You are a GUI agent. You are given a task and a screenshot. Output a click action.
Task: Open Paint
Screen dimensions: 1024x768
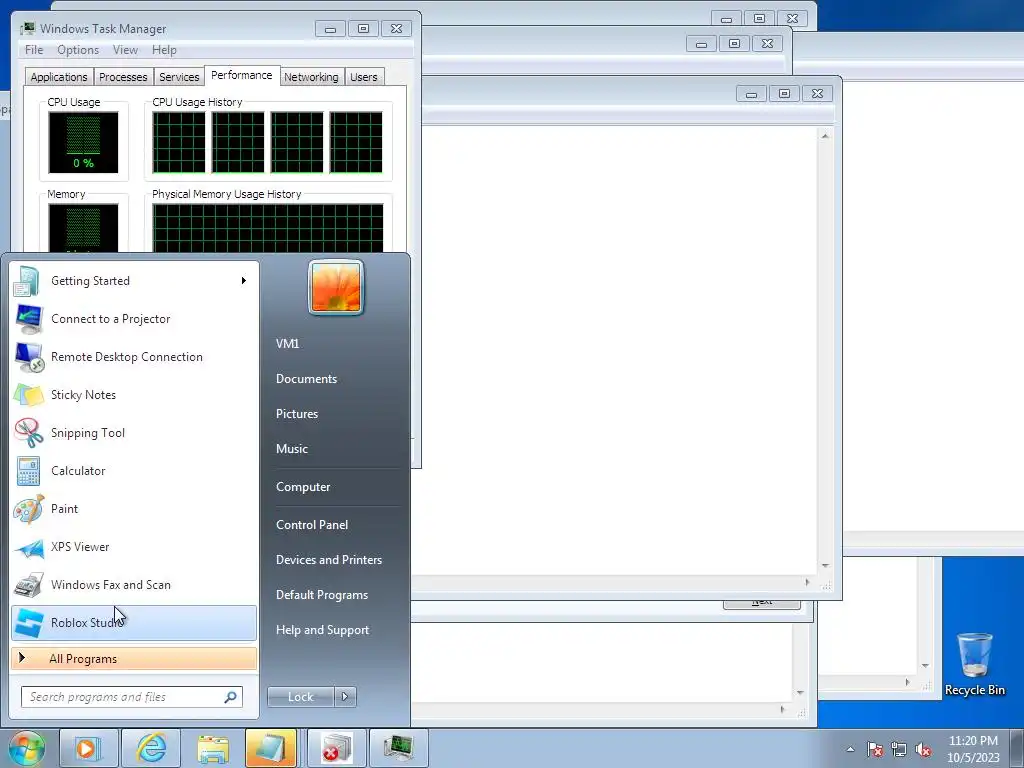point(134,509)
